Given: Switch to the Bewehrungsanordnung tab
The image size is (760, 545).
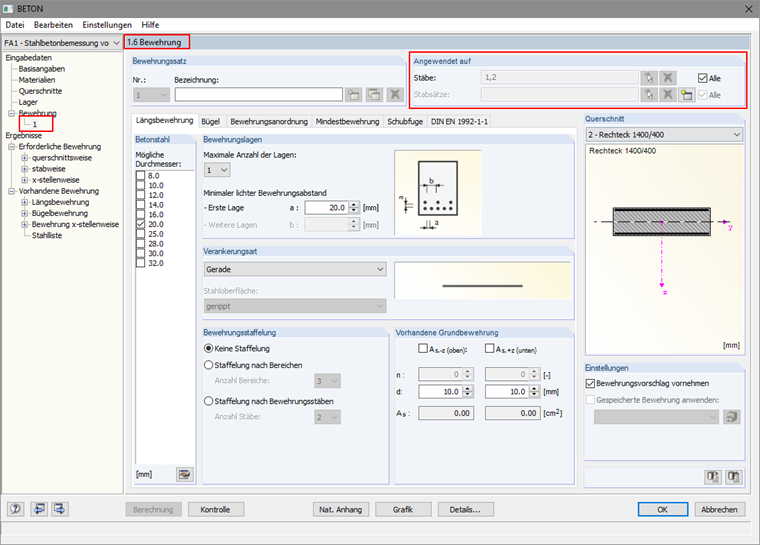Looking at the screenshot, I should click(x=269, y=121).
